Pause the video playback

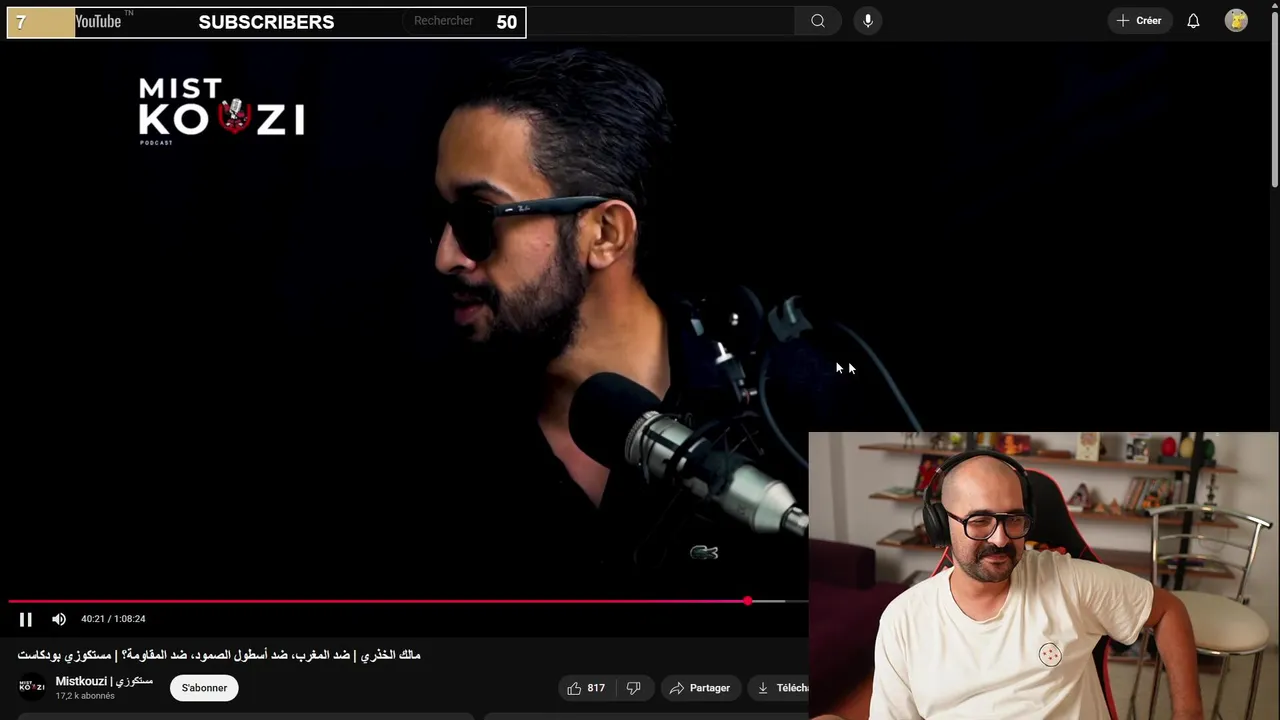coord(26,619)
